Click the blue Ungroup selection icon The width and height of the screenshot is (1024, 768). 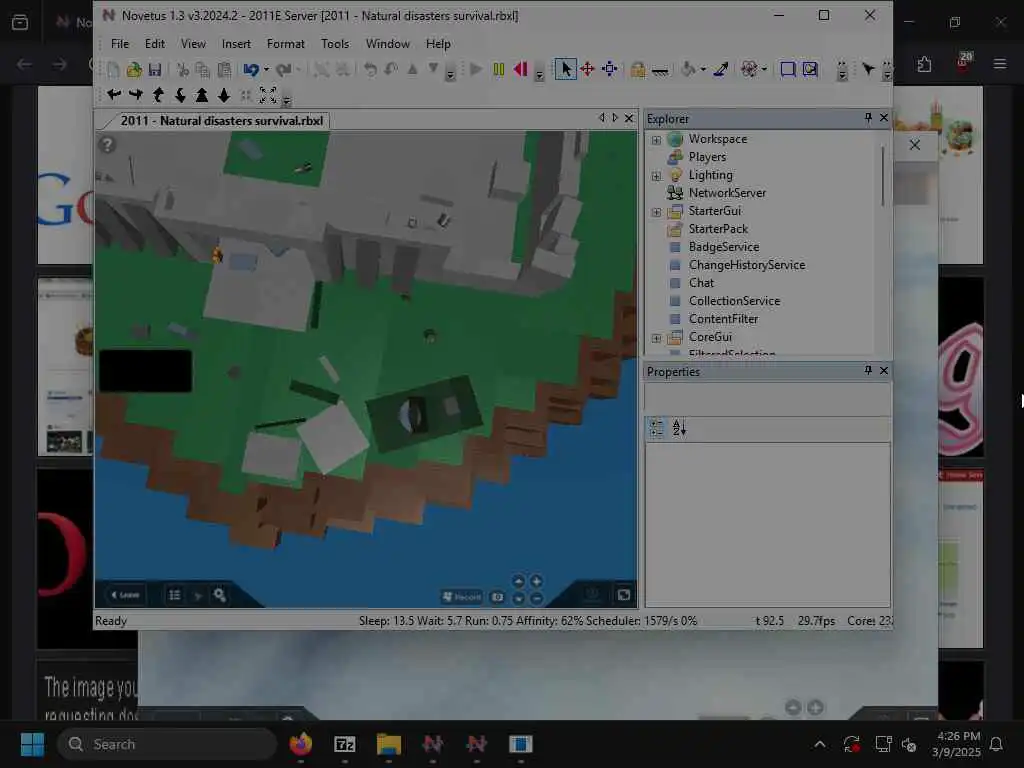click(x=810, y=69)
